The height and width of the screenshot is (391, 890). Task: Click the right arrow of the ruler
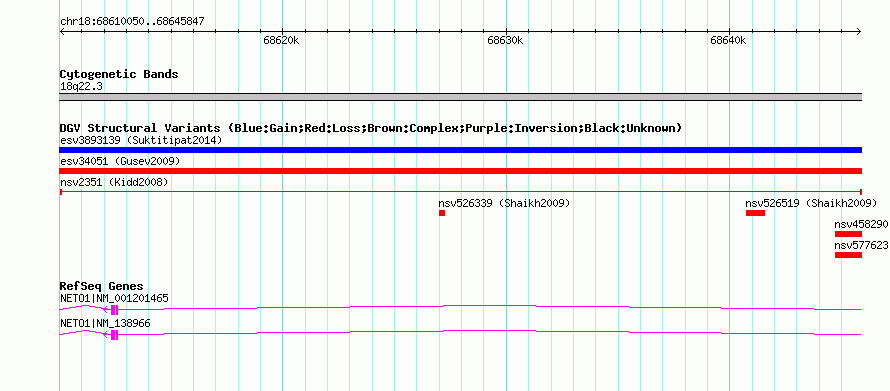click(859, 31)
